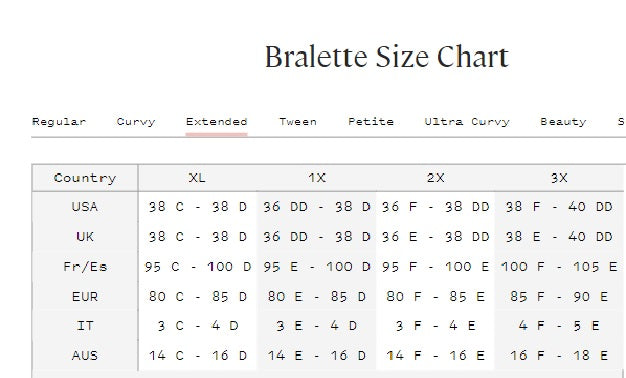Switch to the Curvy tab
This screenshot has height=378, width=626.
click(x=136, y=122)
